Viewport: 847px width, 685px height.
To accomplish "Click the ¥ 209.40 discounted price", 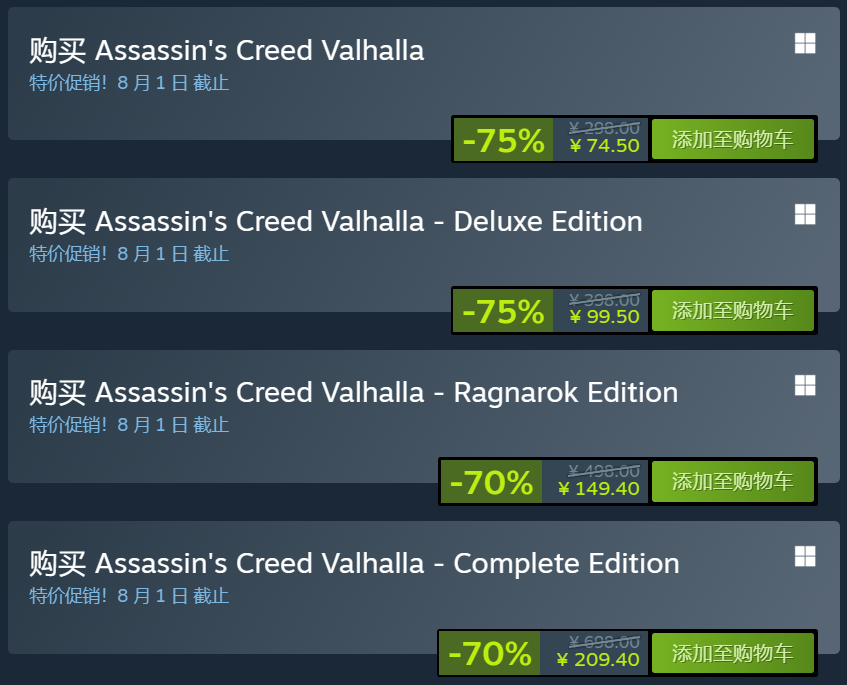I will [x=598, y=659].
